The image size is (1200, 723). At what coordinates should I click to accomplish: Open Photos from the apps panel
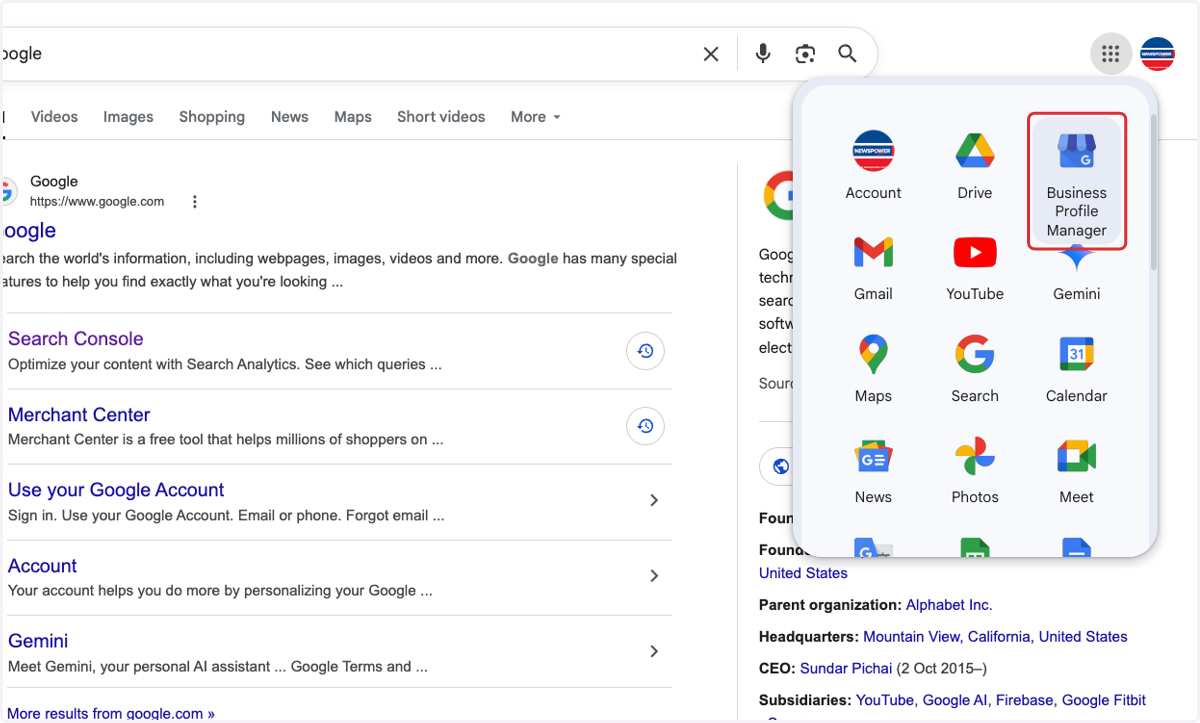(975, 471)
